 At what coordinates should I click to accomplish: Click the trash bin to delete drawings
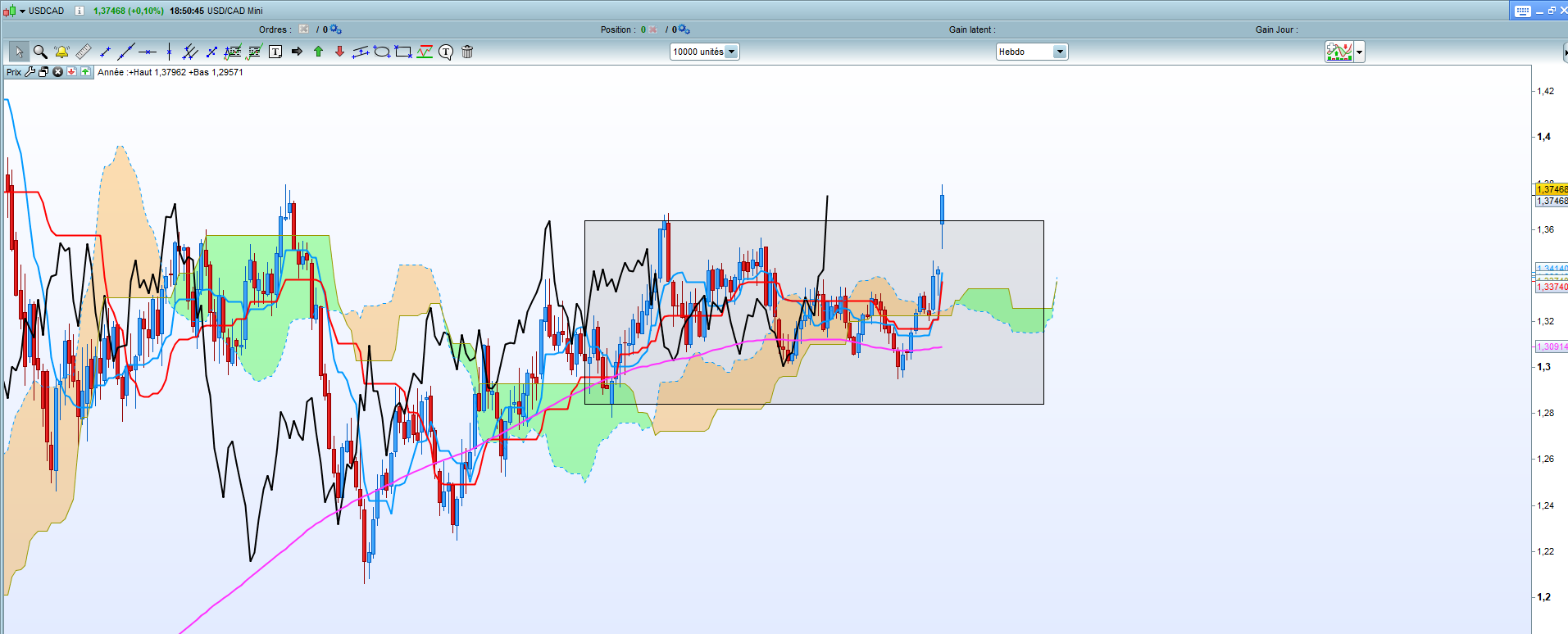pos(467,52)
